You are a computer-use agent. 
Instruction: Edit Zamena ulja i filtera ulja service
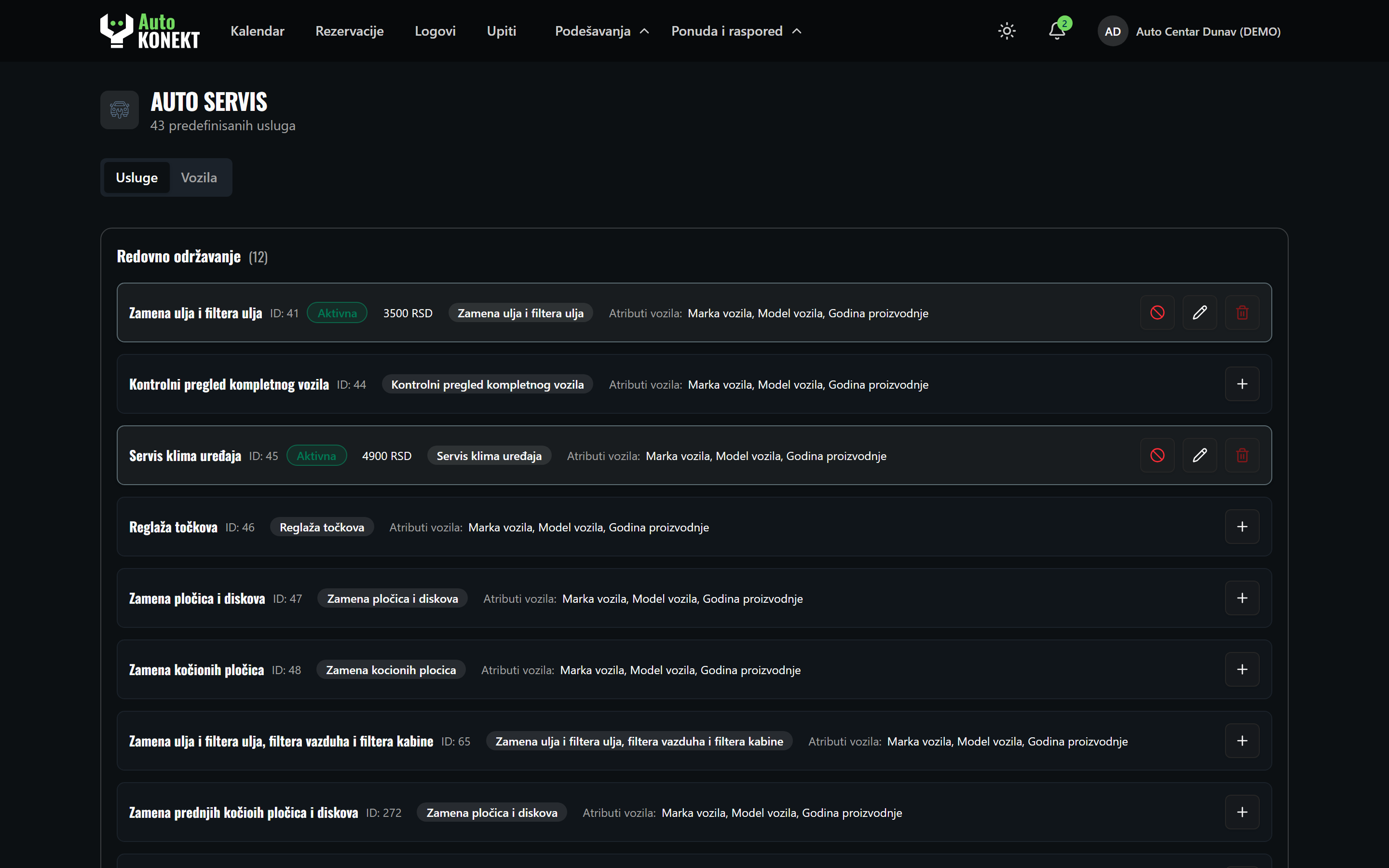pyautogui.click(x=1199, y=312)
